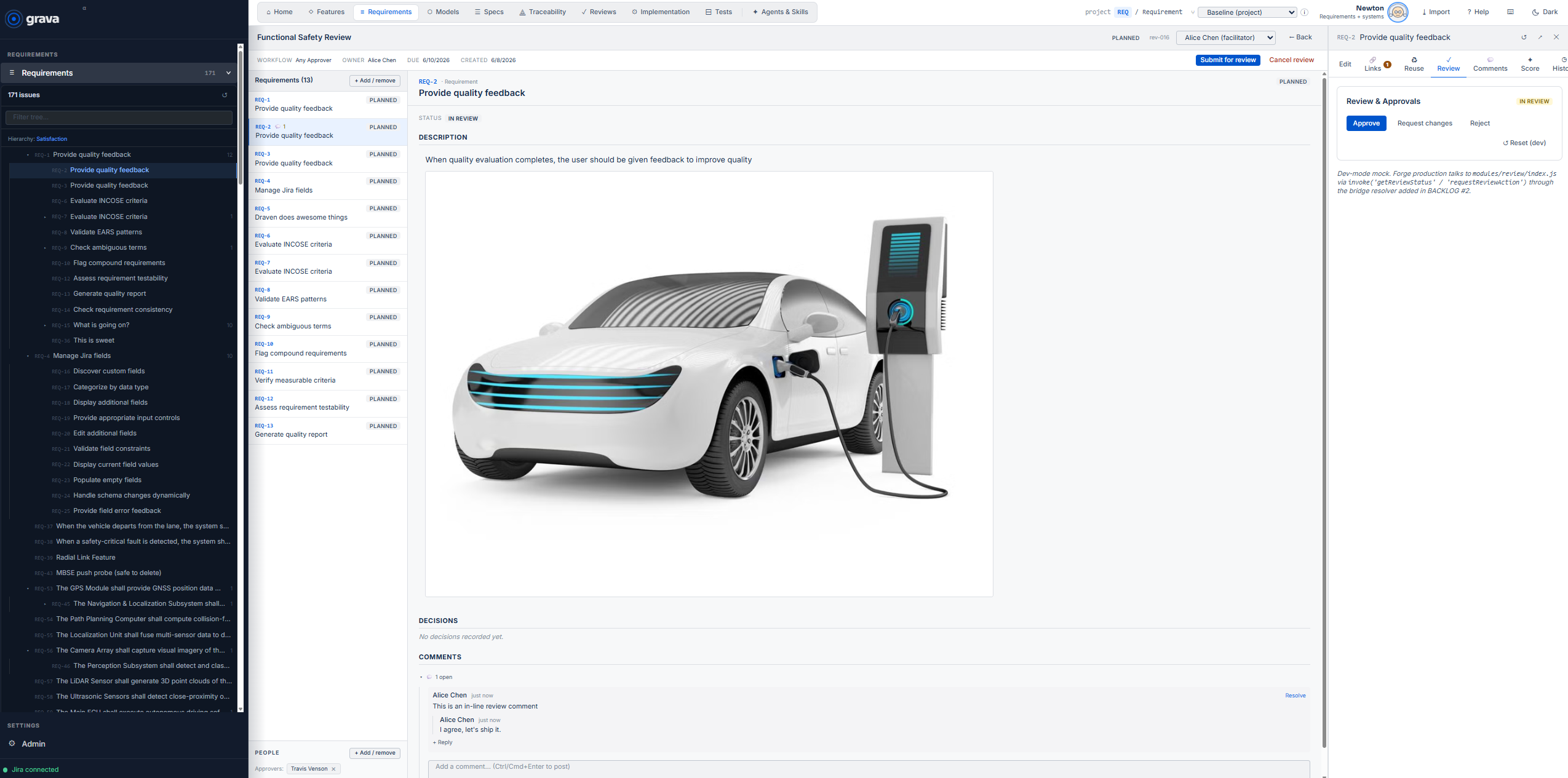The image size is (1568, 778).
Task: Open the Comments tab in detail panel
Action: pos(1490,64)
